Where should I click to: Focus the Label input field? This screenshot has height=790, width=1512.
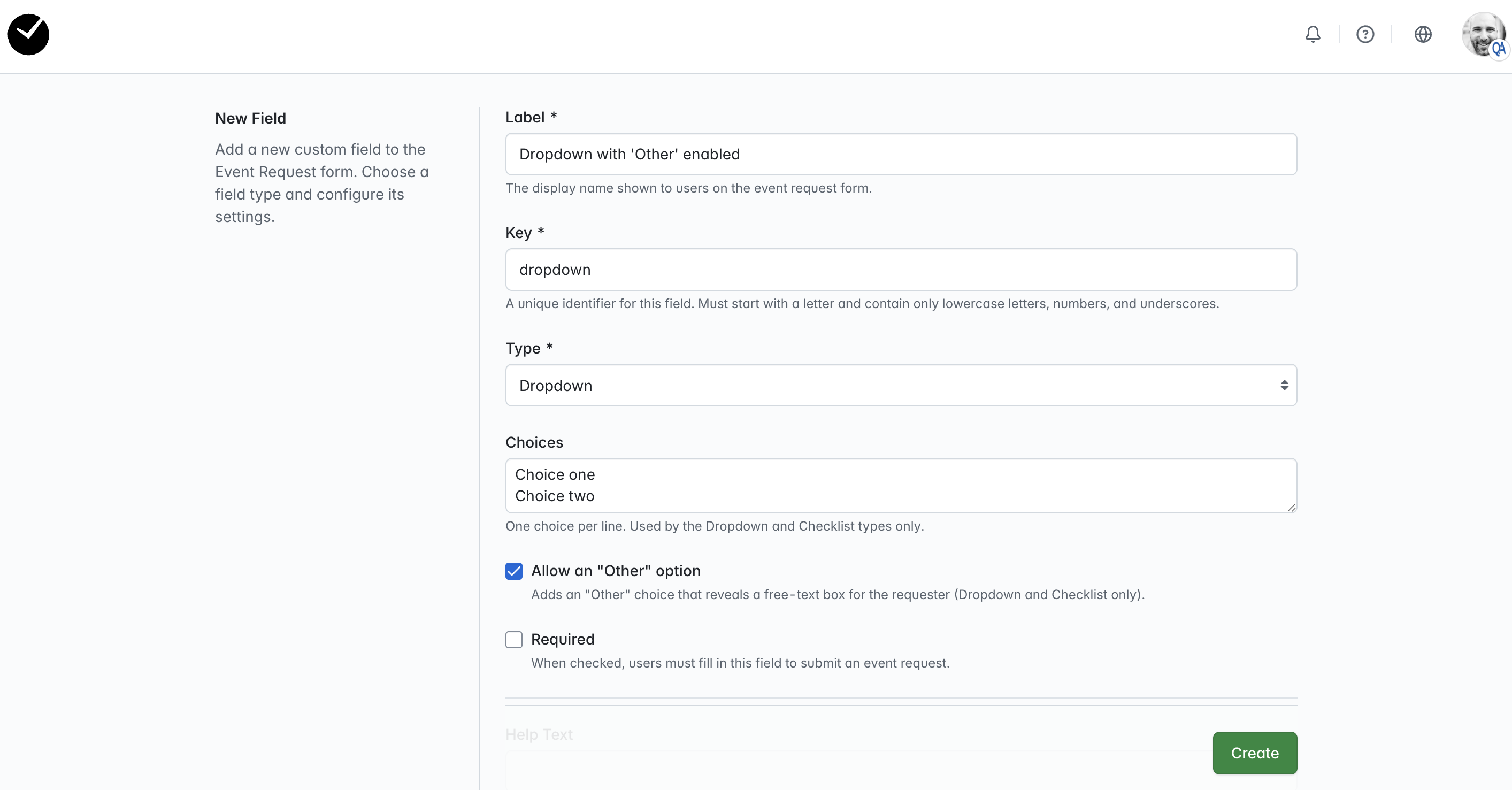[x=901, y=155]
